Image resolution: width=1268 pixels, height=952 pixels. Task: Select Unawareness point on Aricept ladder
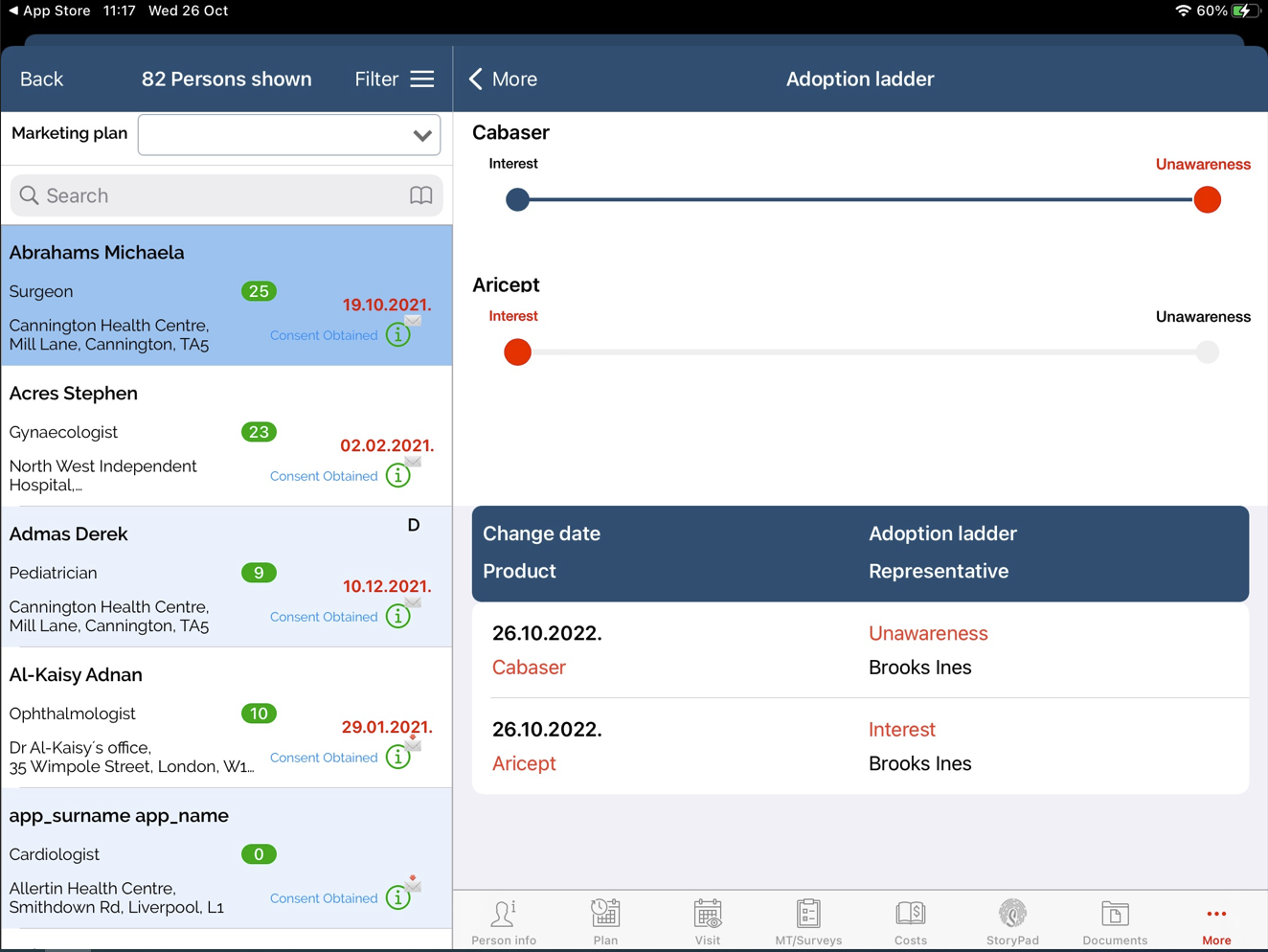click(1207, 352)
